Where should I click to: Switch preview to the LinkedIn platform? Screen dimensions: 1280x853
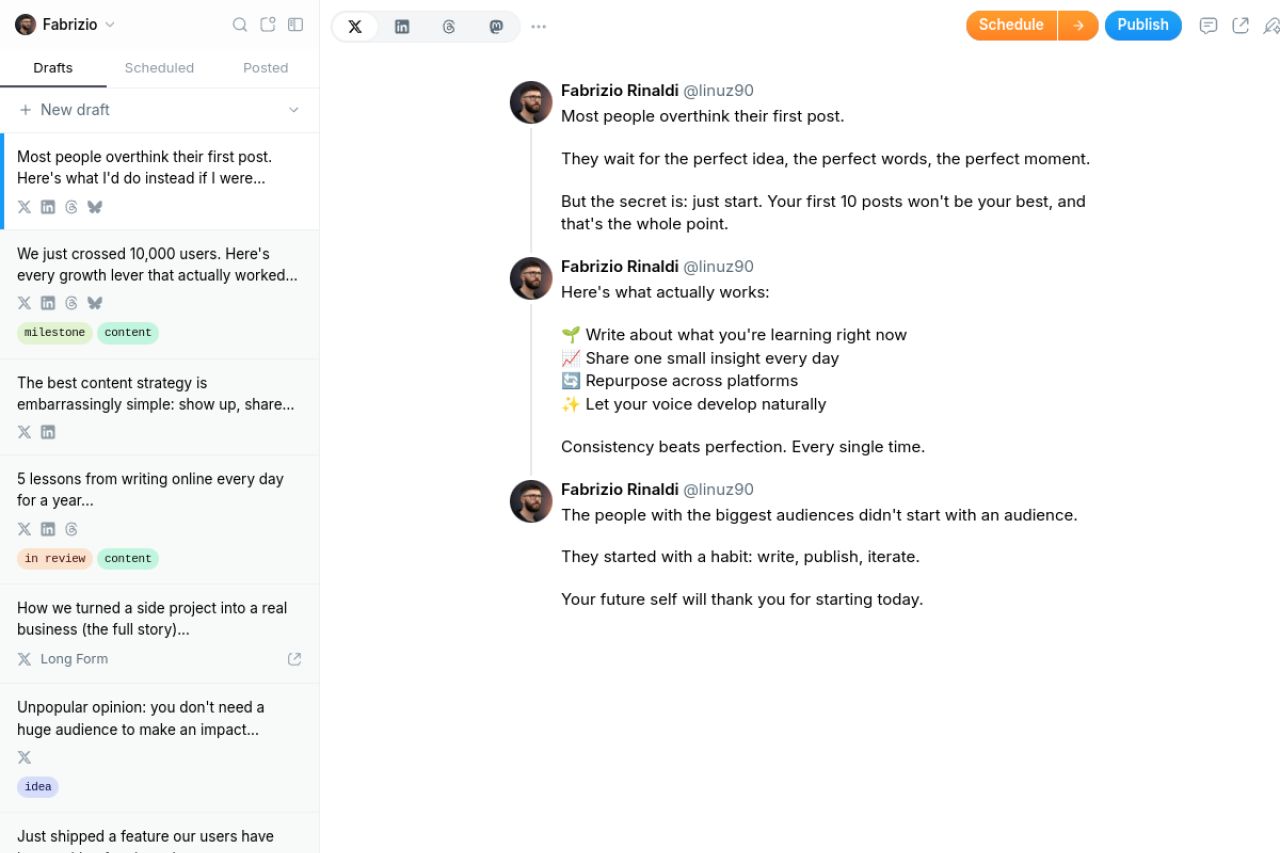(x=402, y=27)
